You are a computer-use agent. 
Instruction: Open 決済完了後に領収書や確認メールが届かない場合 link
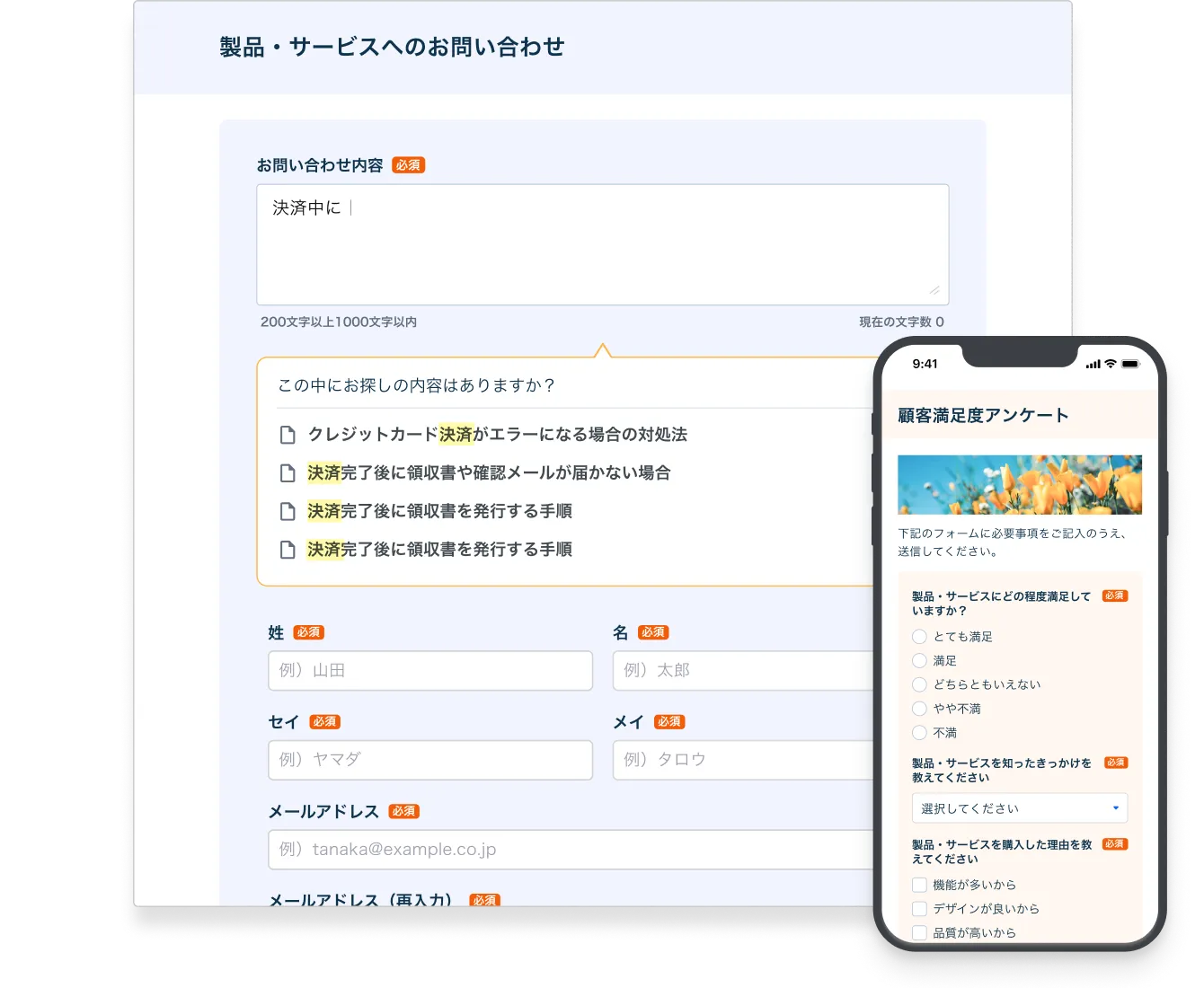(x=489, y=473)
